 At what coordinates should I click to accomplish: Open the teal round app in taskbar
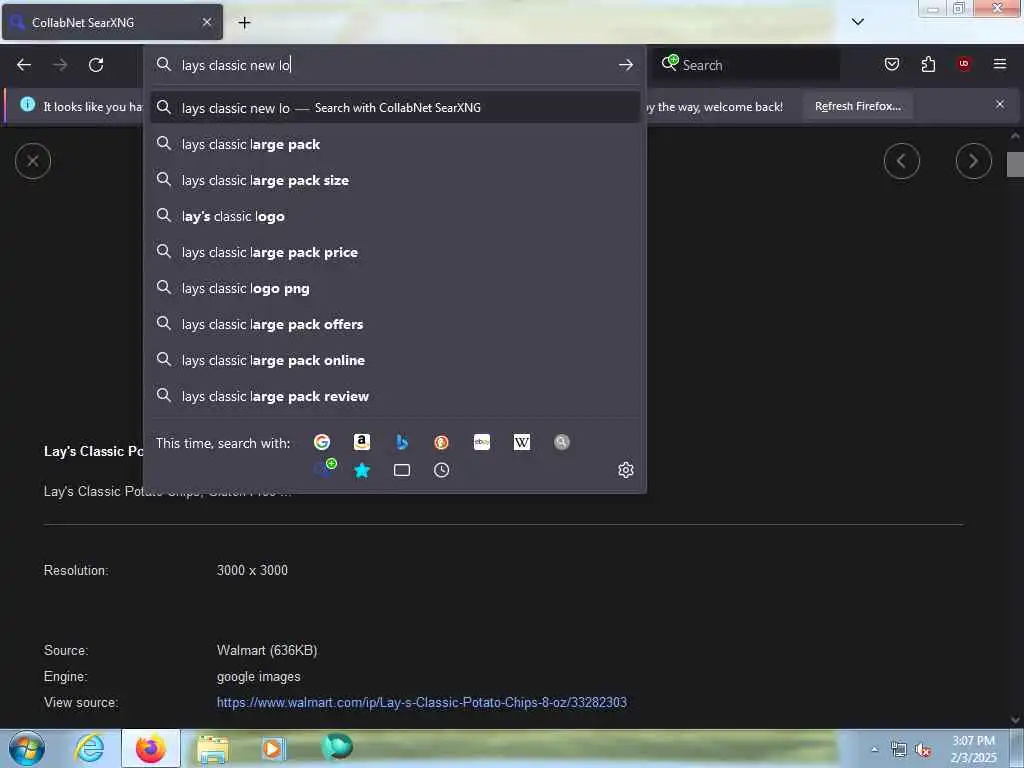click(x=337, y=746)
